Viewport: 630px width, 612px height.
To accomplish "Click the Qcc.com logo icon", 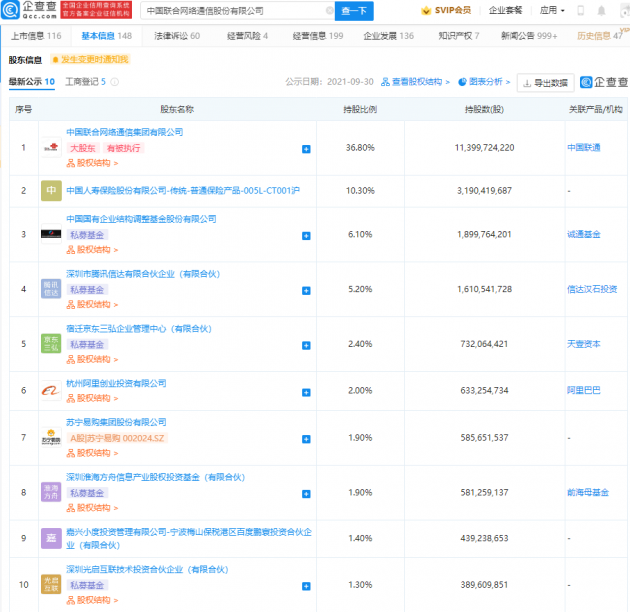I will pos(10,10).
